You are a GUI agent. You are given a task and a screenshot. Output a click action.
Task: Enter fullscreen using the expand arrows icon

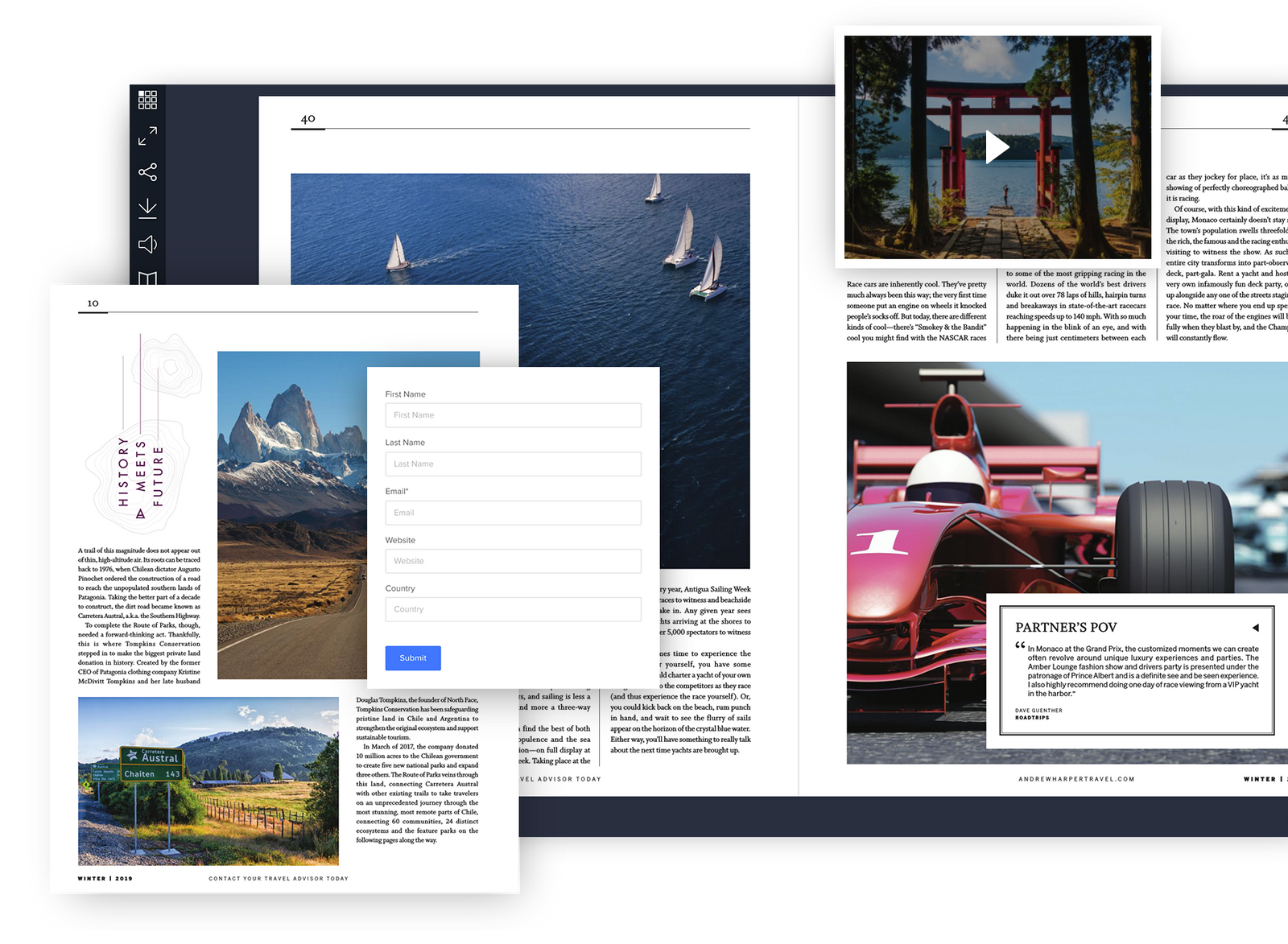point(147,135)
